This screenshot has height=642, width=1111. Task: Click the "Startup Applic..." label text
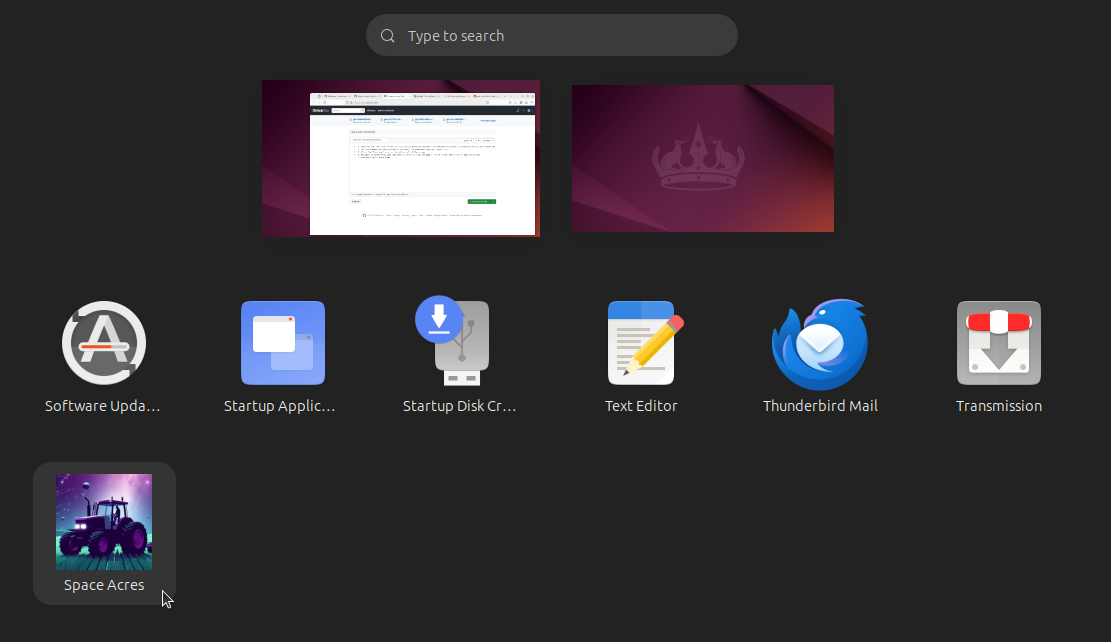click(280, 406)
